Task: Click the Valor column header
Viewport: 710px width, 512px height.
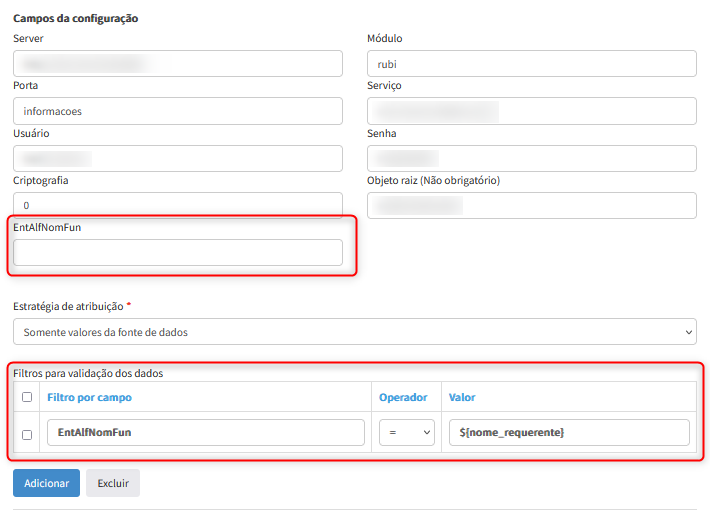Action: tap(462, 397)
